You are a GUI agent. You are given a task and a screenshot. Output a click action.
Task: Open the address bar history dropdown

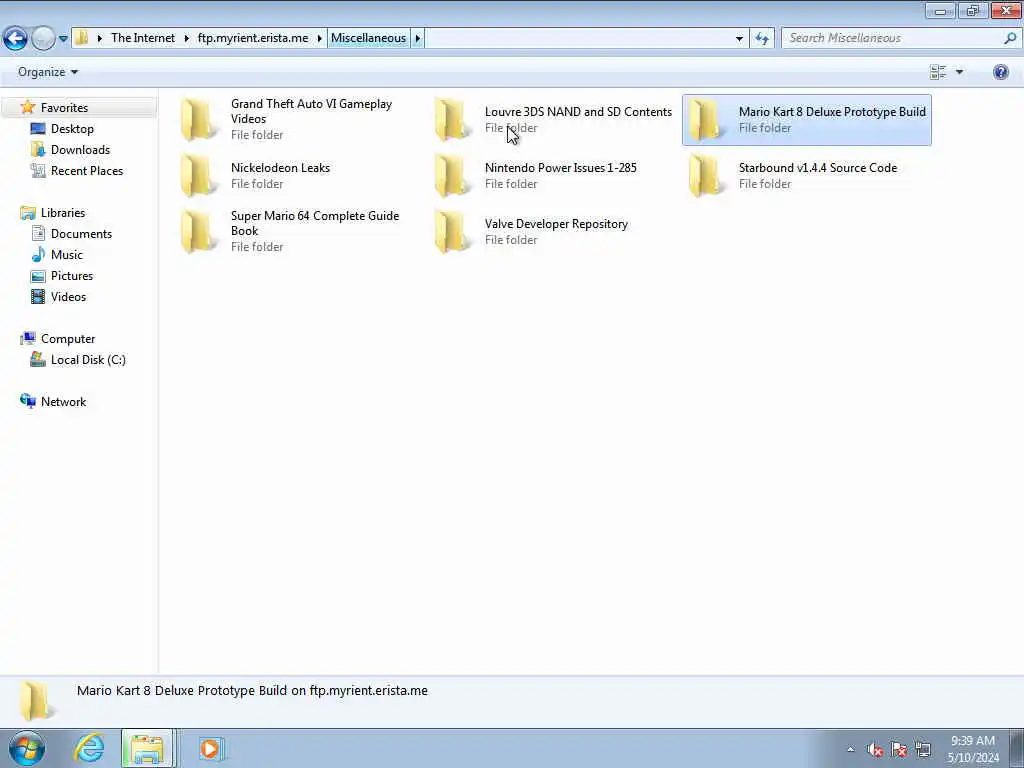coord(739,38)
